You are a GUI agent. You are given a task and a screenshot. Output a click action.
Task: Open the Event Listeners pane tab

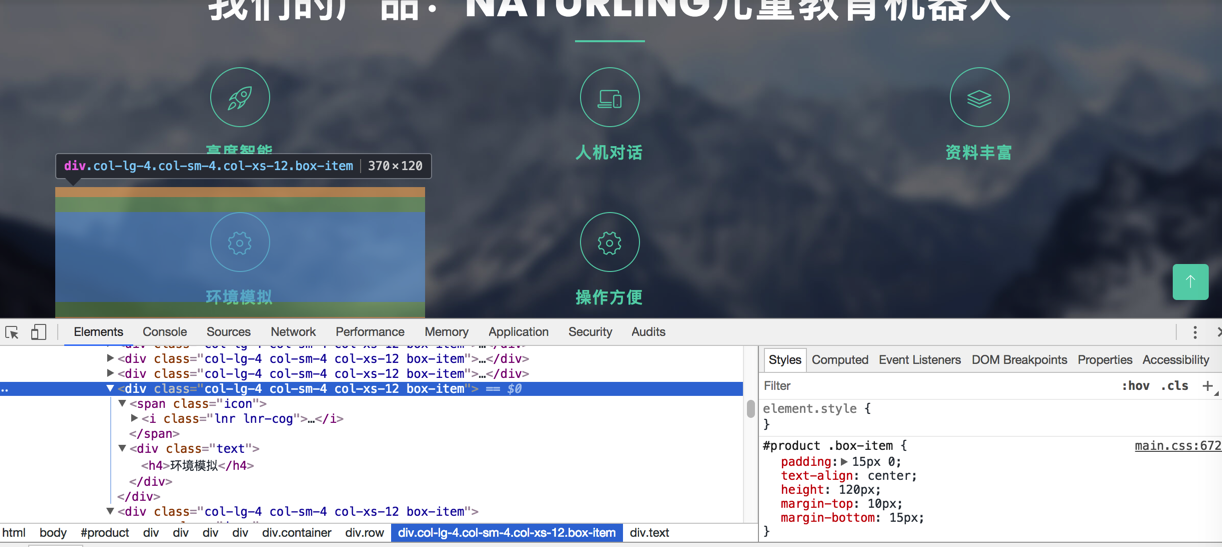point(920,360)
